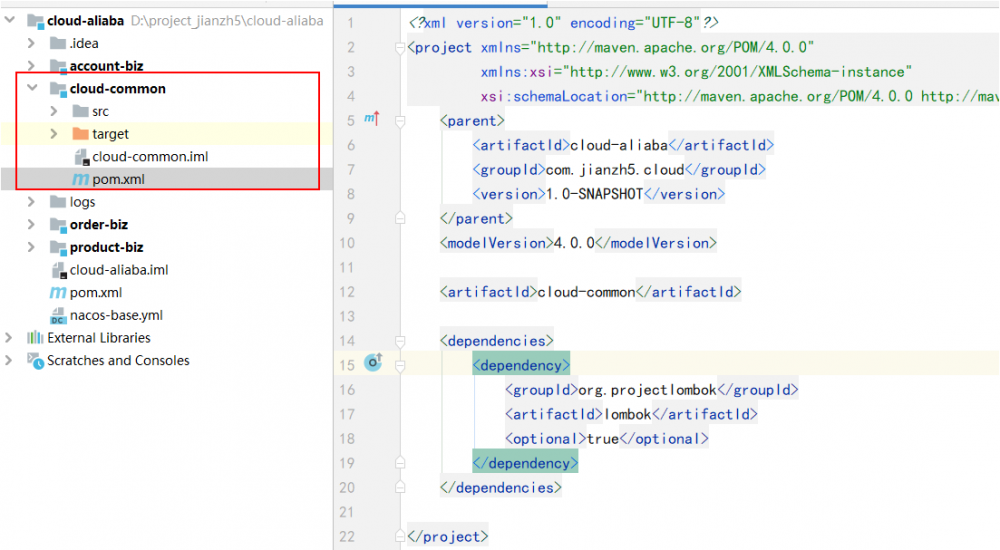Collapse the cloud-common module folder

point(32,89)
